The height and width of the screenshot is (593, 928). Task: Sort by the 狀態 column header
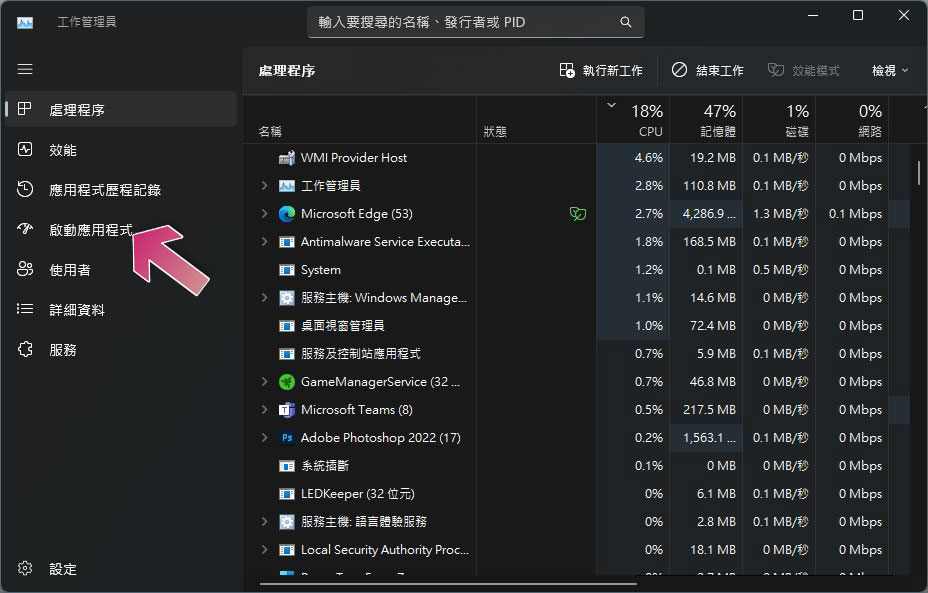(x=536, y=120)
